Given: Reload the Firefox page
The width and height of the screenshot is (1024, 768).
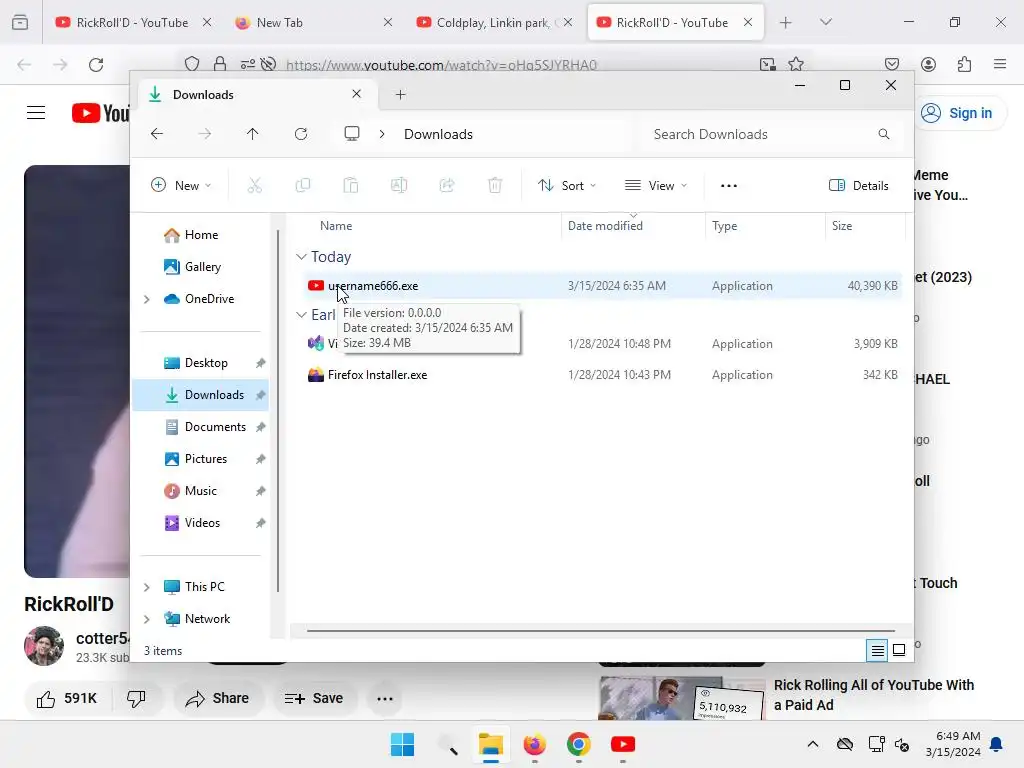Looking at the screenshot, I should tap(96, 65).
